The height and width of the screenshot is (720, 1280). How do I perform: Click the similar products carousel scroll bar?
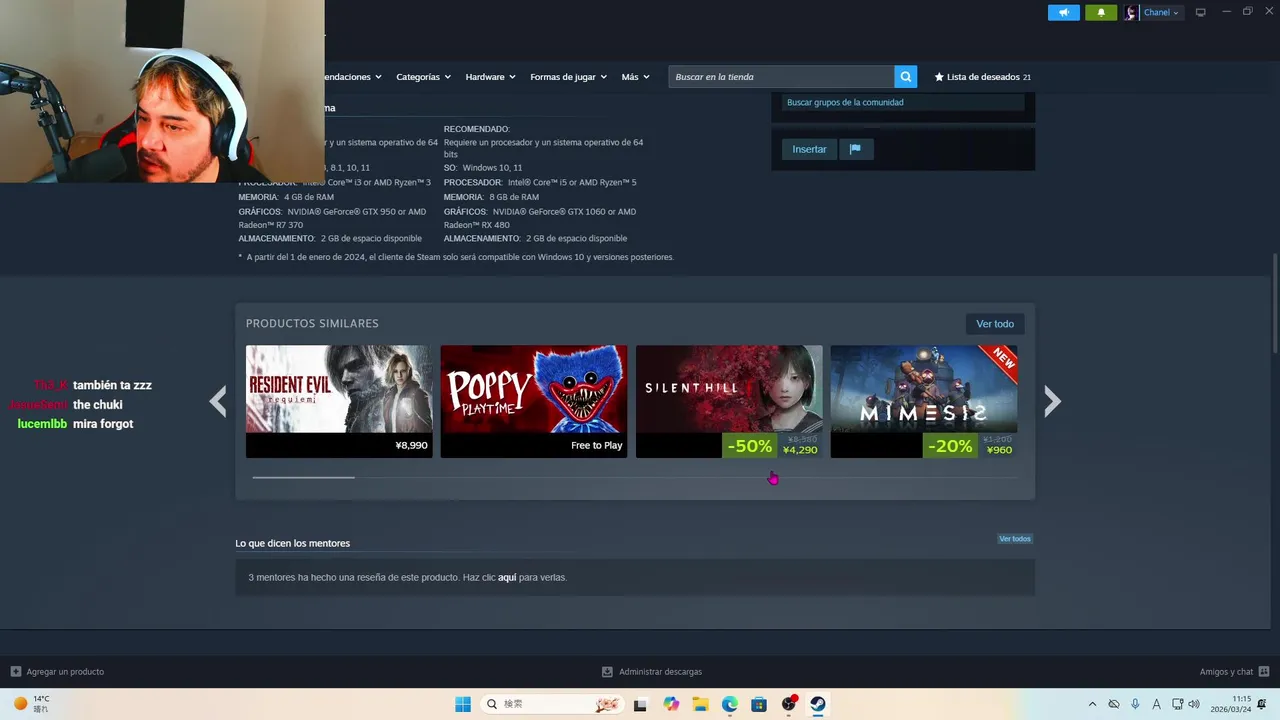[635, 477]
